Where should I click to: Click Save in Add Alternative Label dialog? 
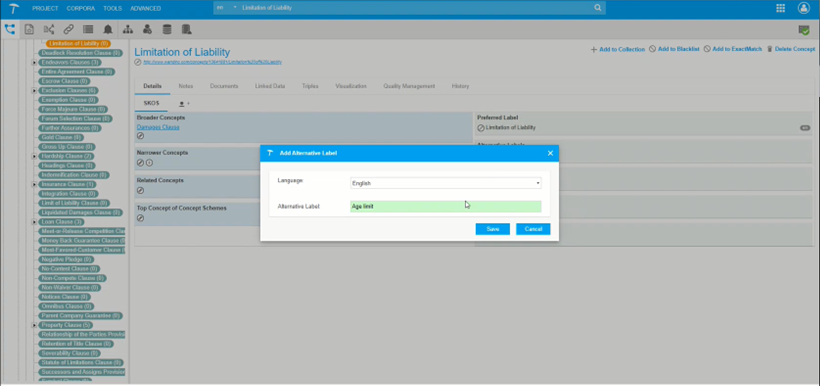pyautogui.click(x=493, y=229)
